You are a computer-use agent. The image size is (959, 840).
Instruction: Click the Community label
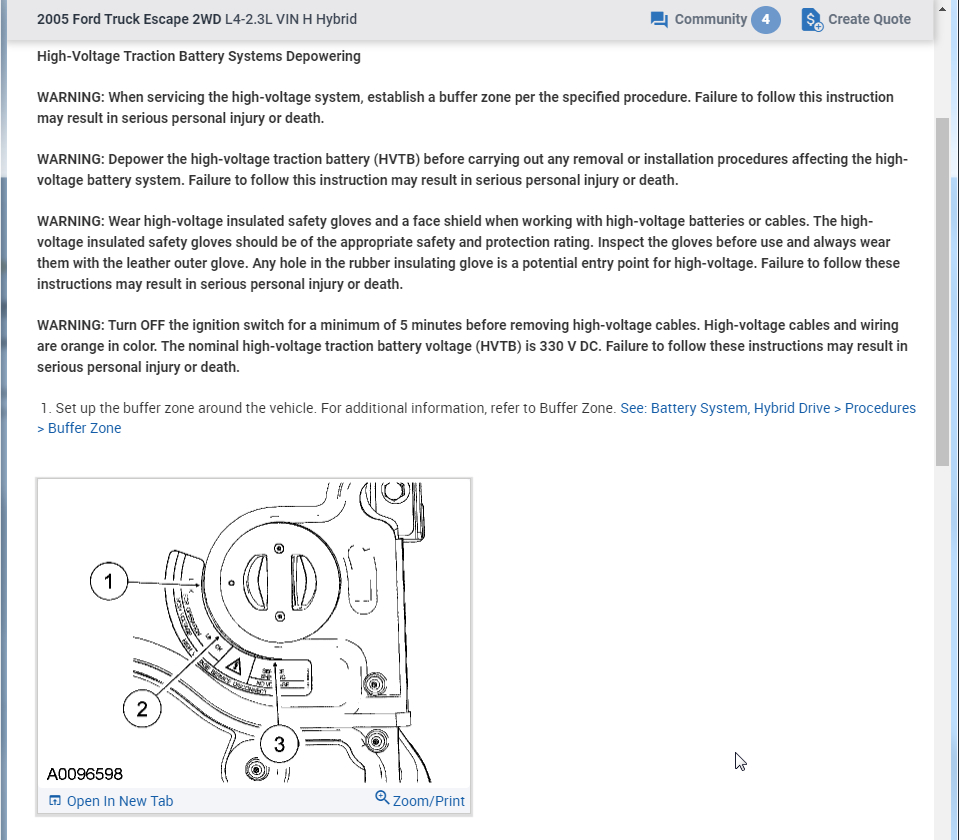(x=711, y=20)
